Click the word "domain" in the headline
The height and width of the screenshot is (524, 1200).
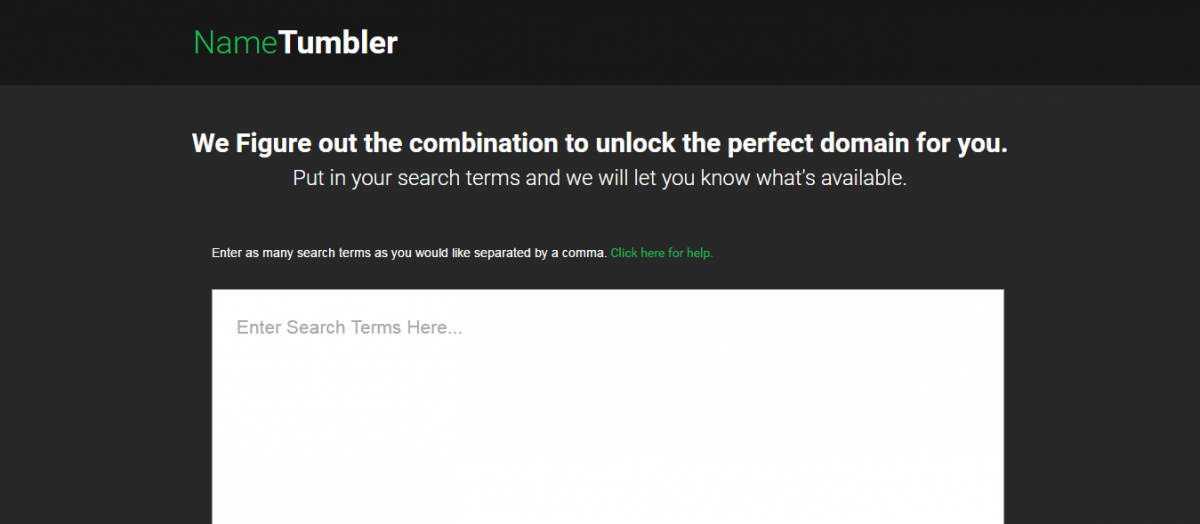click(860, 143)
